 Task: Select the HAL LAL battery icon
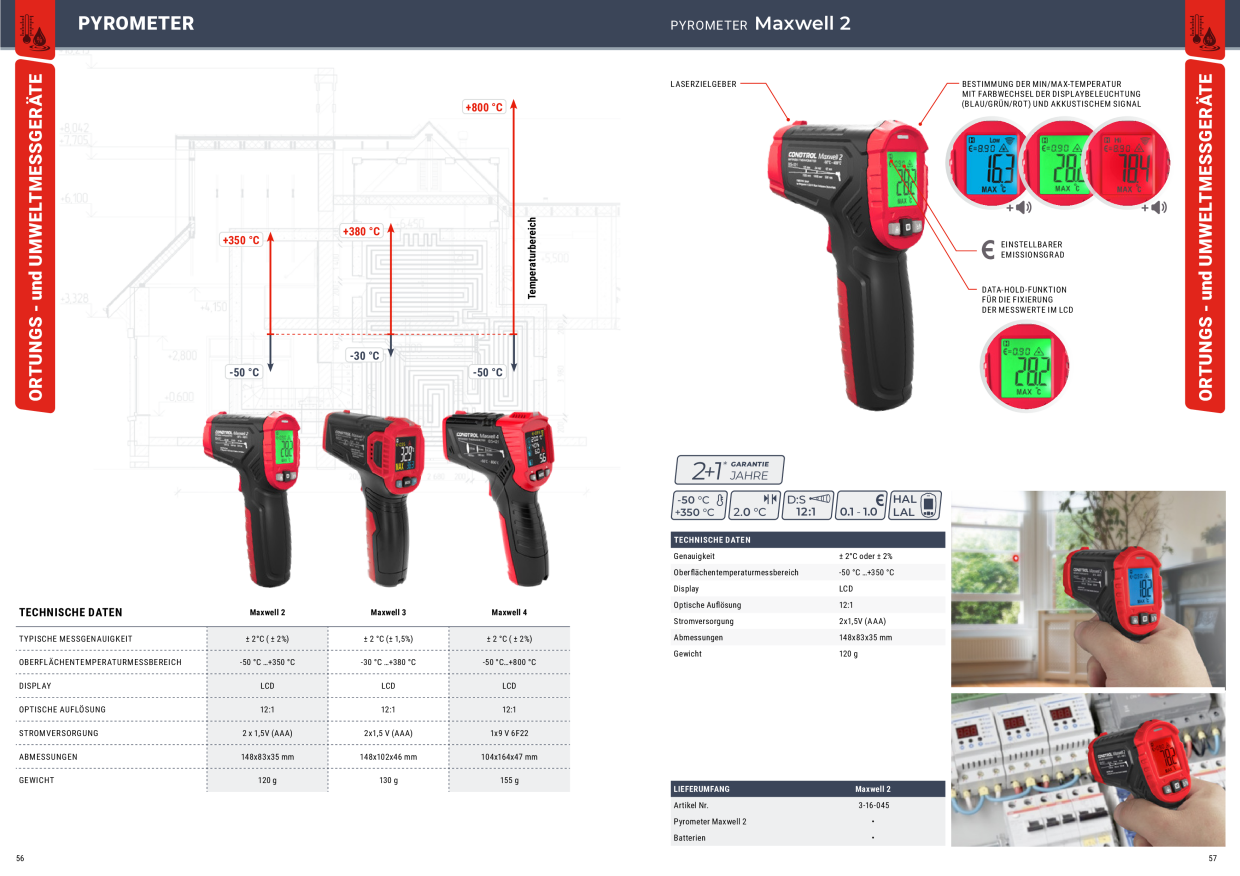click(916, 505)
